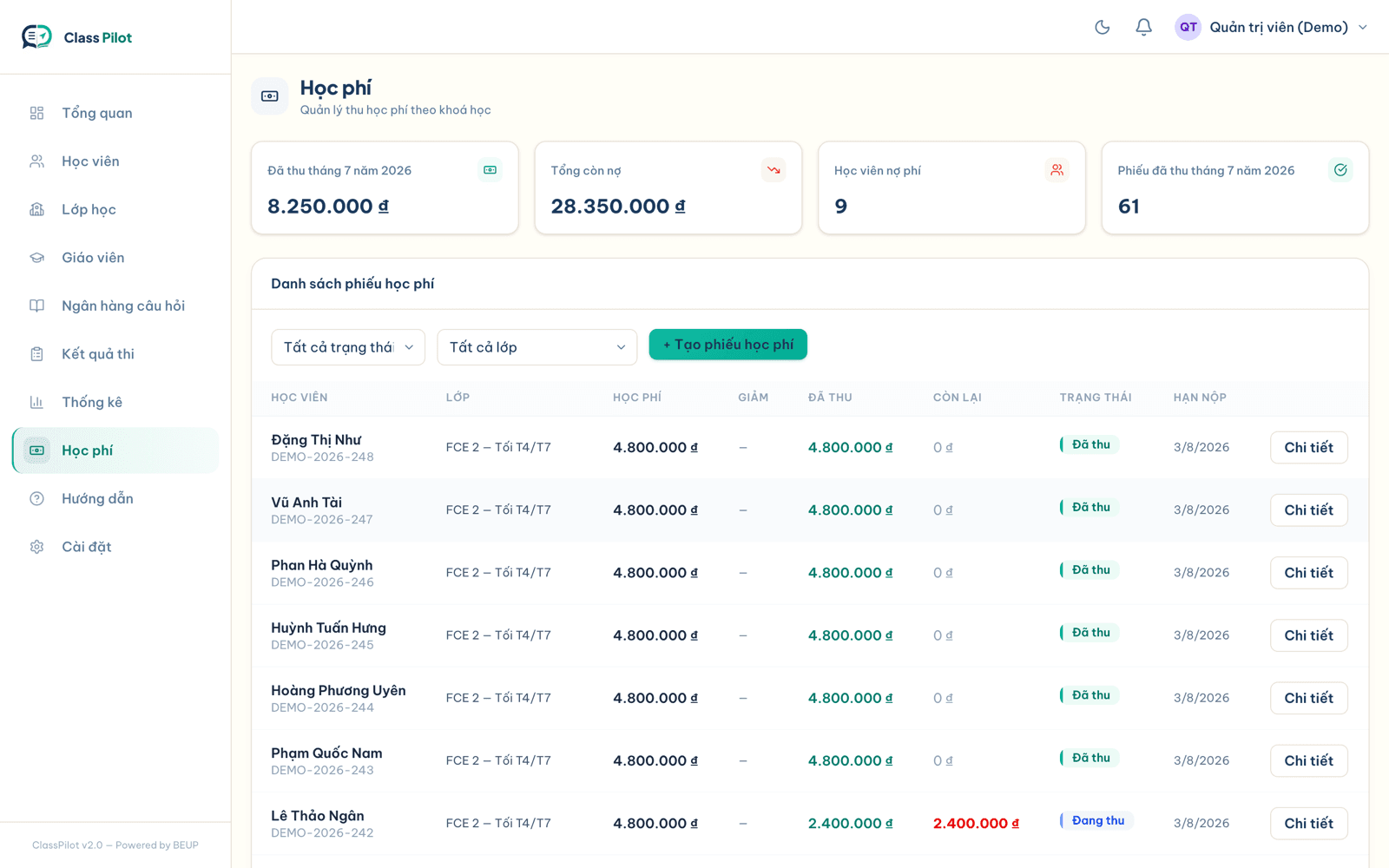Click the Tổng còn nợ summary card
This screenshot has width=1389, height=868.
click(668, 187)
